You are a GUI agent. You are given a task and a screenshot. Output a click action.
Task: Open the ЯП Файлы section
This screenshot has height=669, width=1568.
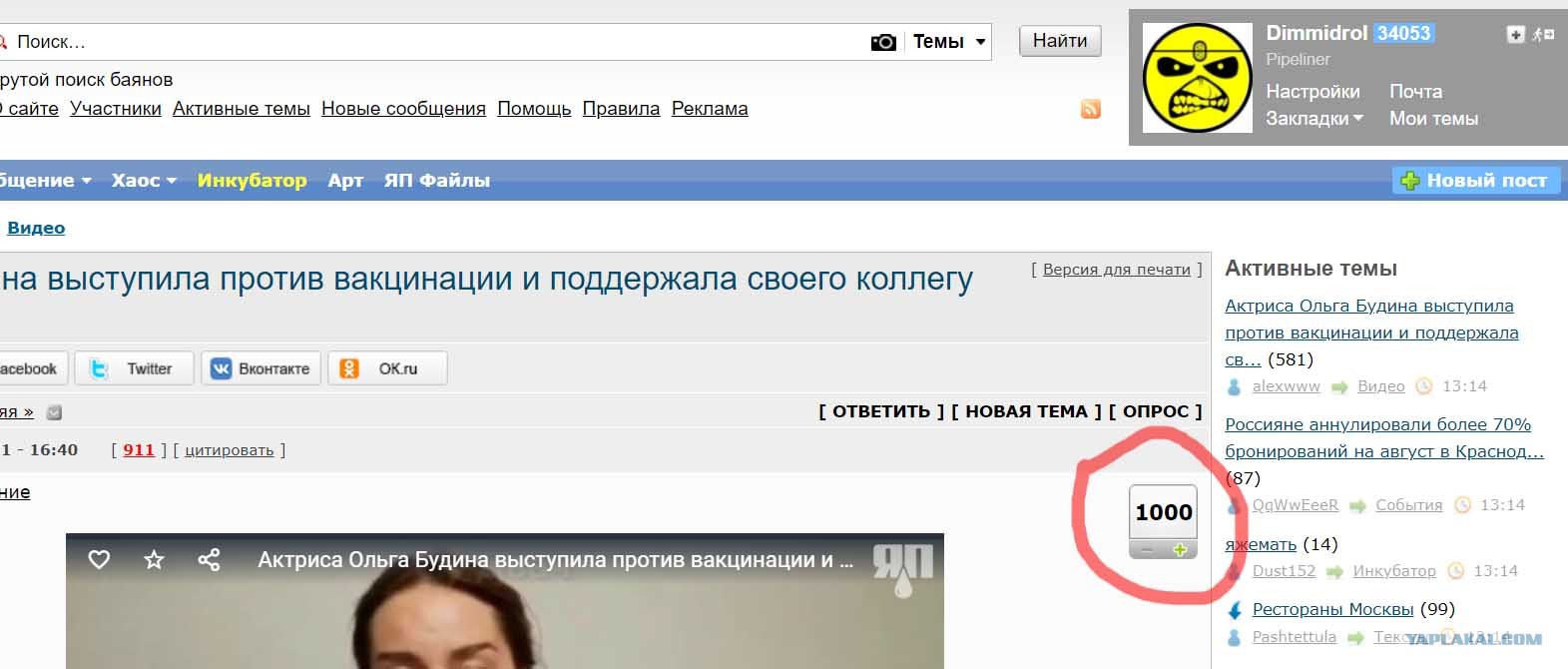click(437, 181)
